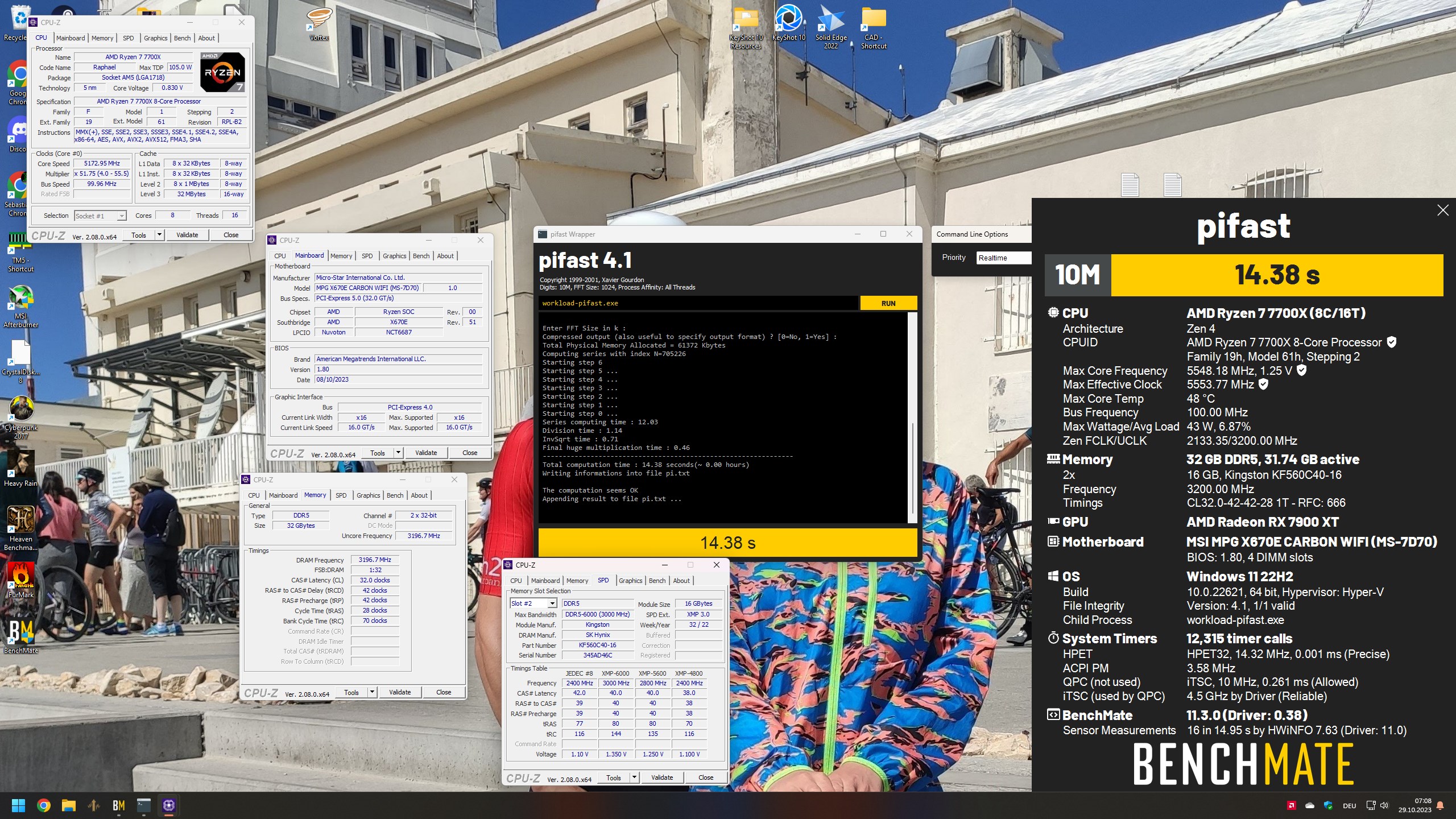The image size is (1456, 819).
Task: Open the volume control tray icon
Action: click(1384, 805)
